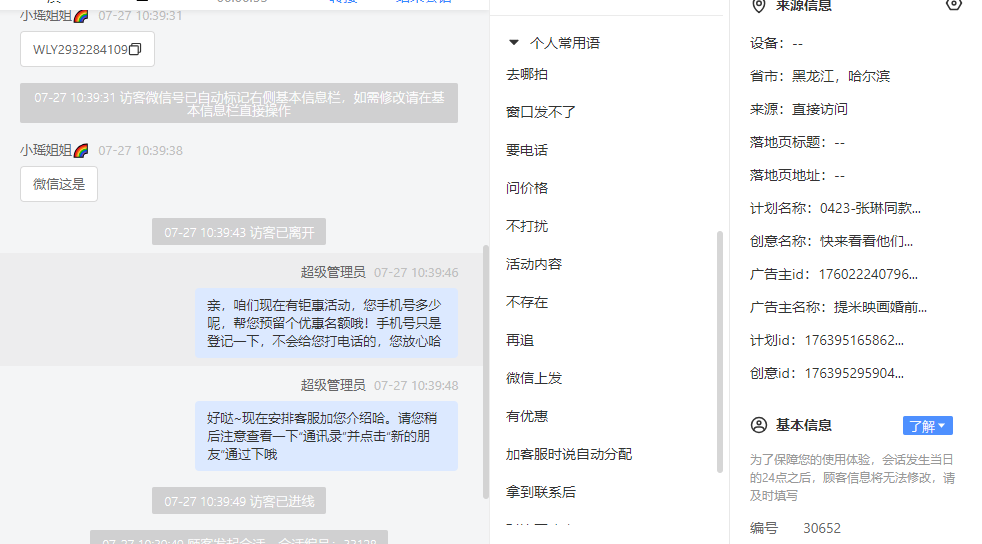
Task: Click the admin message starting 好哒~现在安排客服
Action: tap(326, 436)
